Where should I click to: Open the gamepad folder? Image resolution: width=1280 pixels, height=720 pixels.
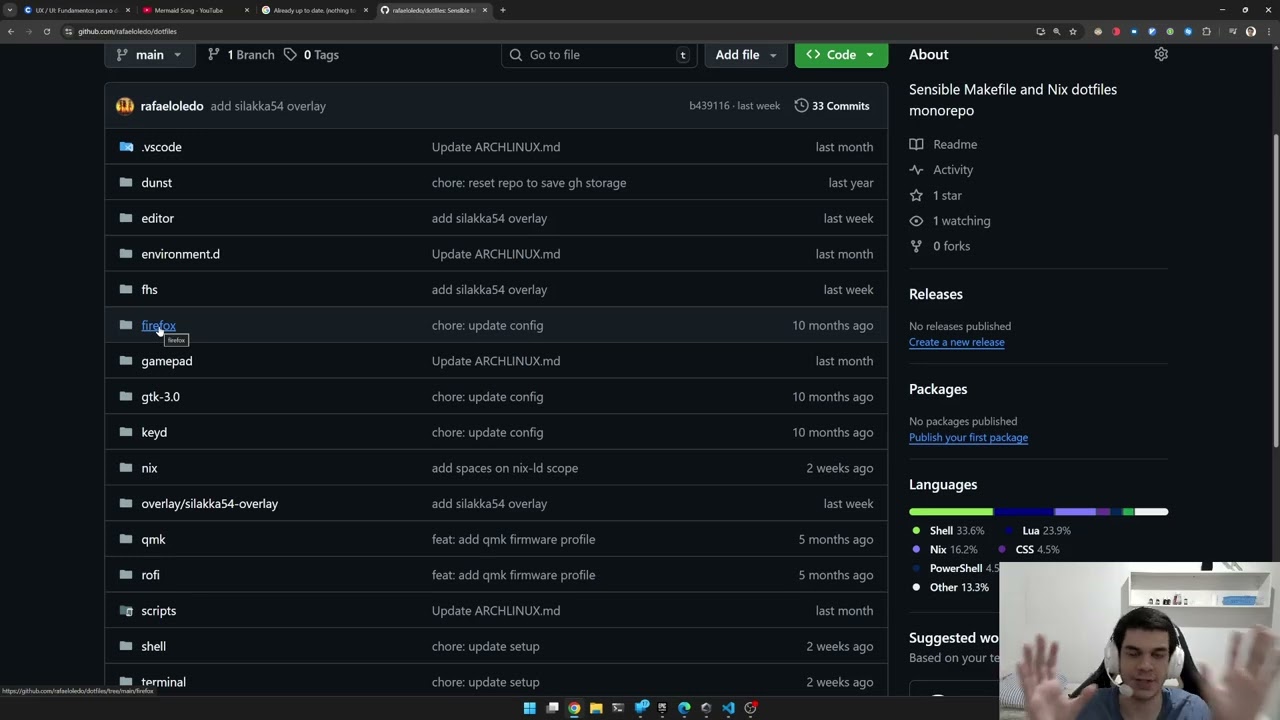coord(166,361)
